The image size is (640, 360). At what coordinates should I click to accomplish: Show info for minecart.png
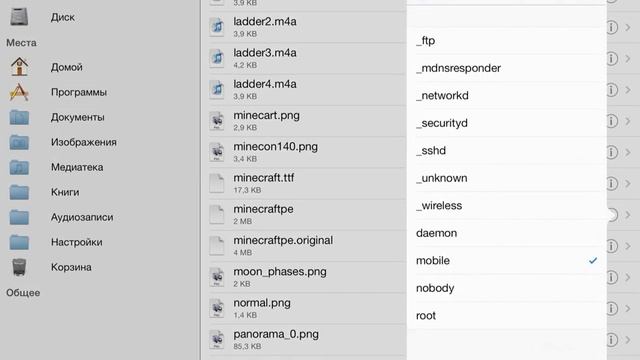click(x=611, y=121)
